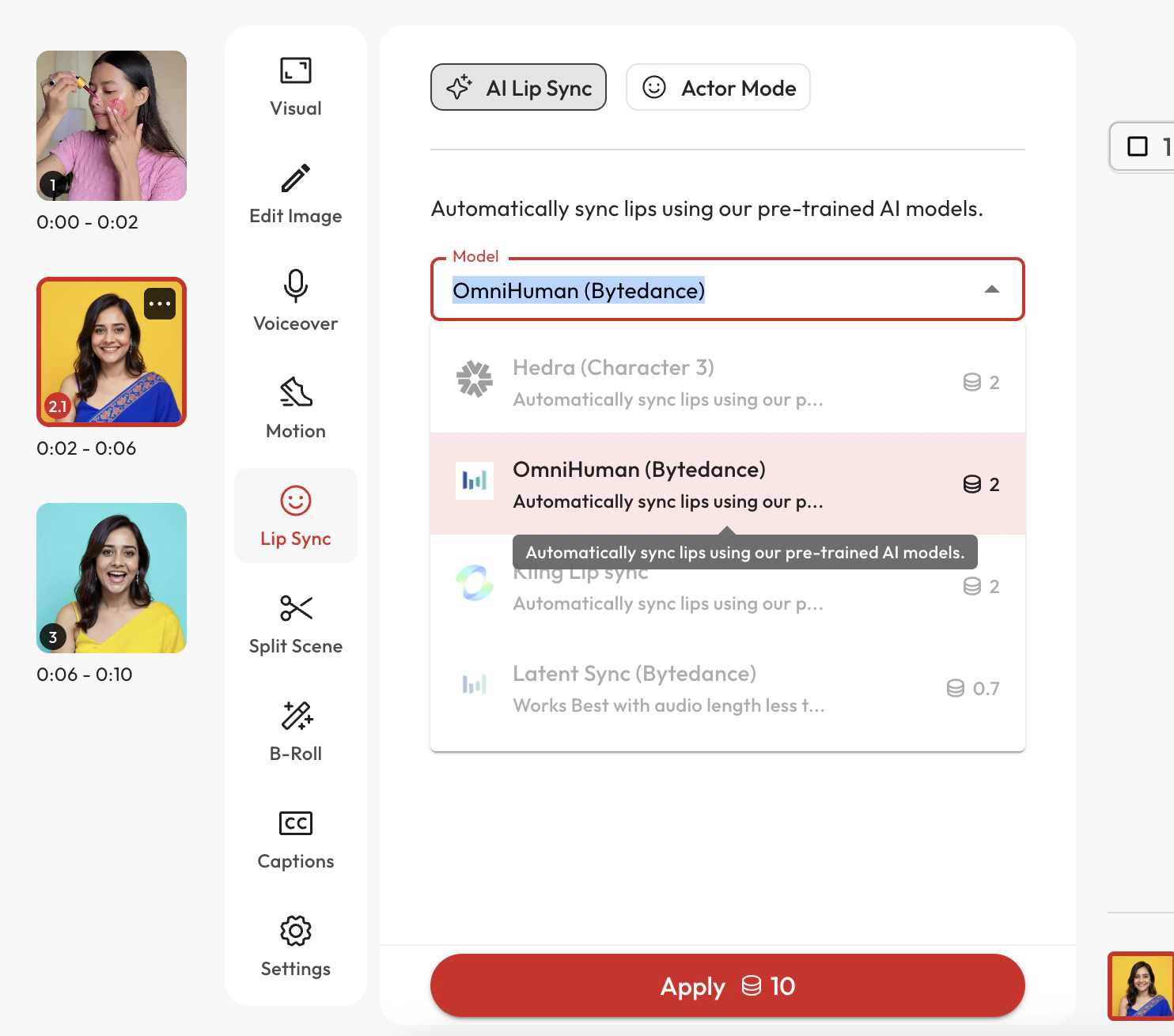This screenshot has height=1036, width=1174.
Task: Click the Hedra model logo icon
Action: tap(475, 379)
